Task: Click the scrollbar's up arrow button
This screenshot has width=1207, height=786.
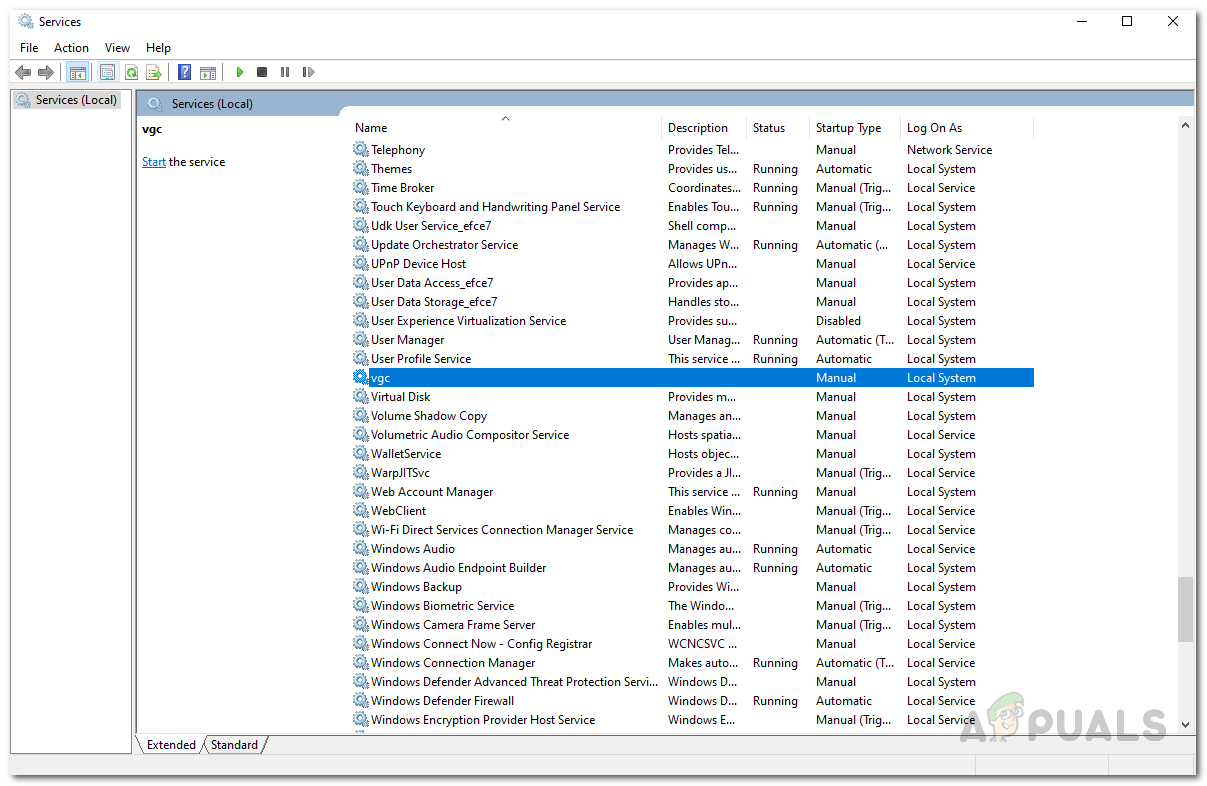Action: click(1186, 126)
